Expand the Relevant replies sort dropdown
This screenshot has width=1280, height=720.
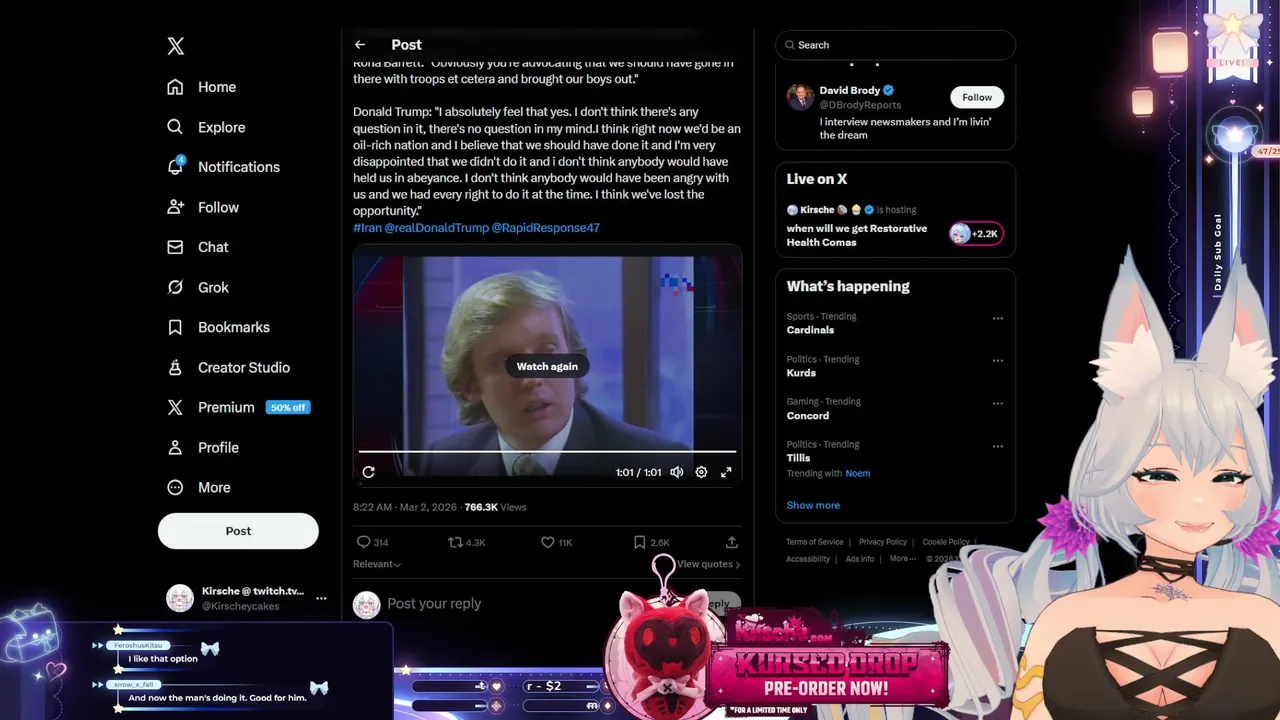point(377,564)
